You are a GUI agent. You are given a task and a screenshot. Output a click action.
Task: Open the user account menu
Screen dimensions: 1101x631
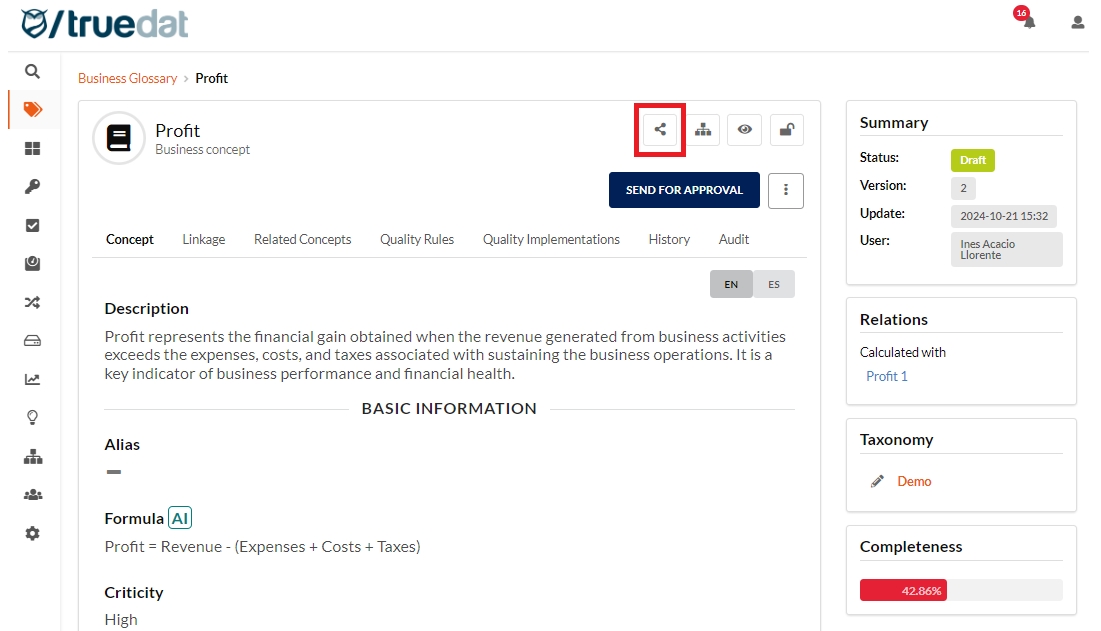point(1077,22)
